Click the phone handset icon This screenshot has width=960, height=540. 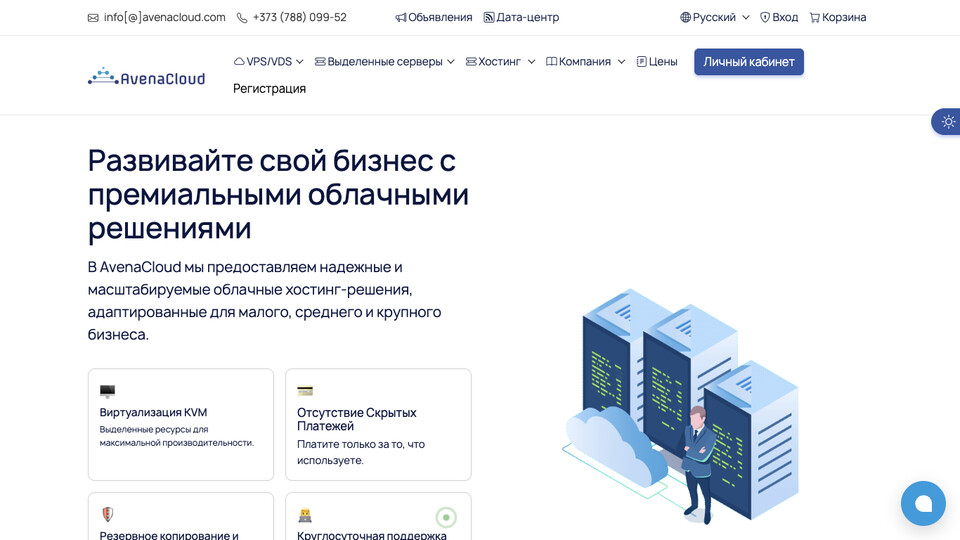[x=242, y=18]
